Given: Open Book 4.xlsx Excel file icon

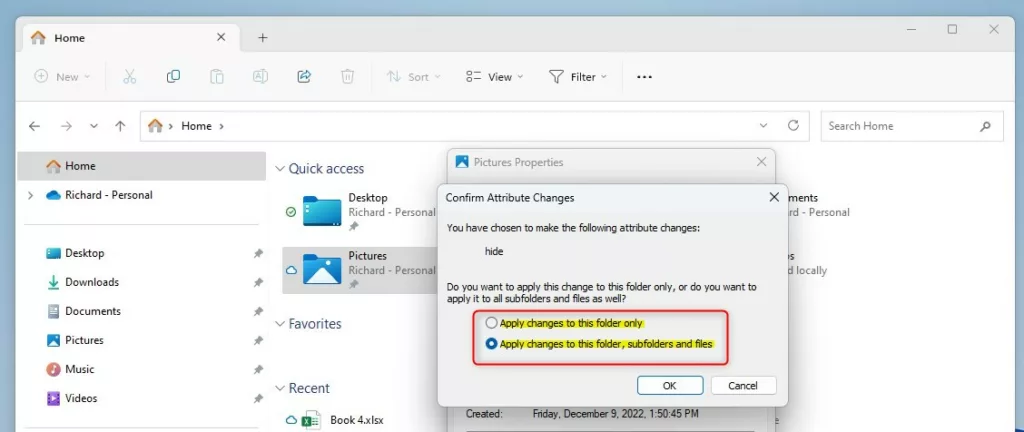Looking at the screenshot, I should (x=311, y=420).
